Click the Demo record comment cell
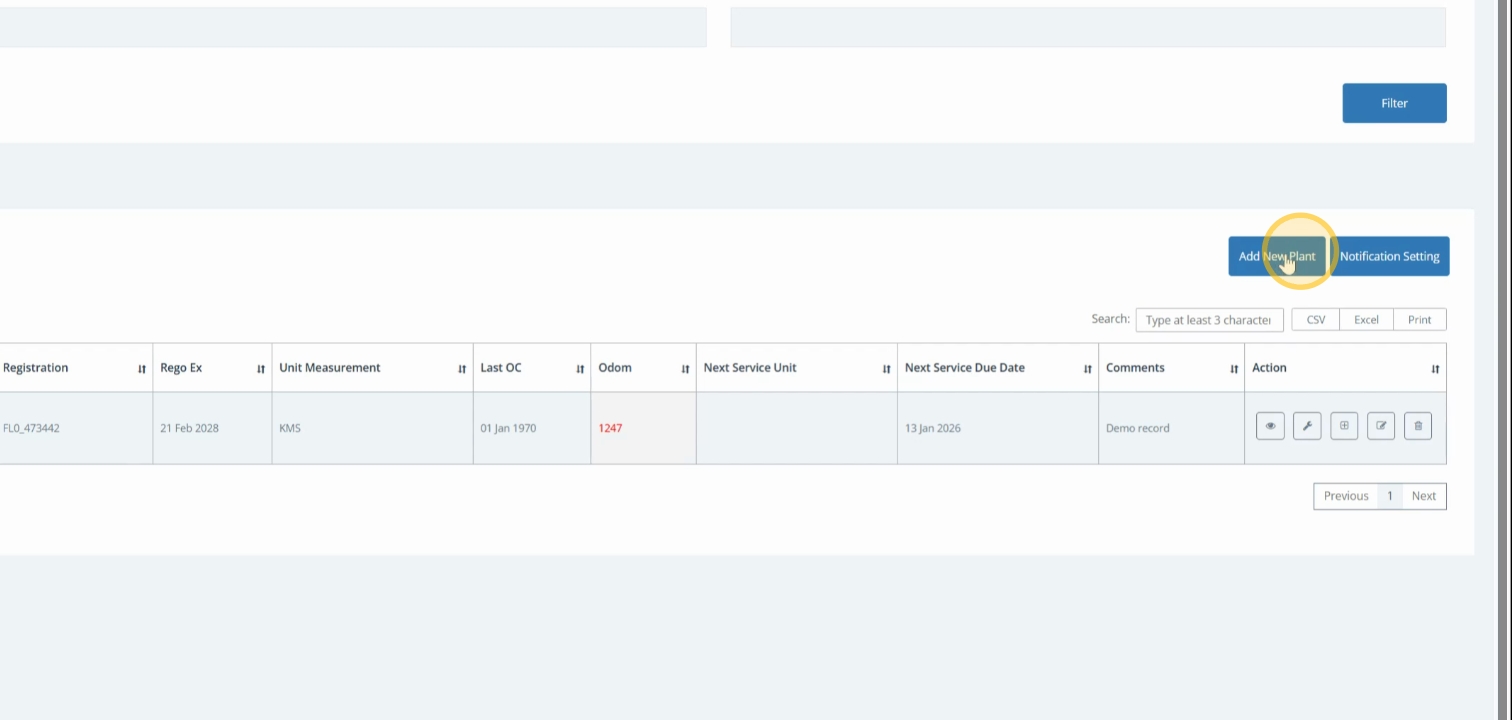 tap(1171, 428)
